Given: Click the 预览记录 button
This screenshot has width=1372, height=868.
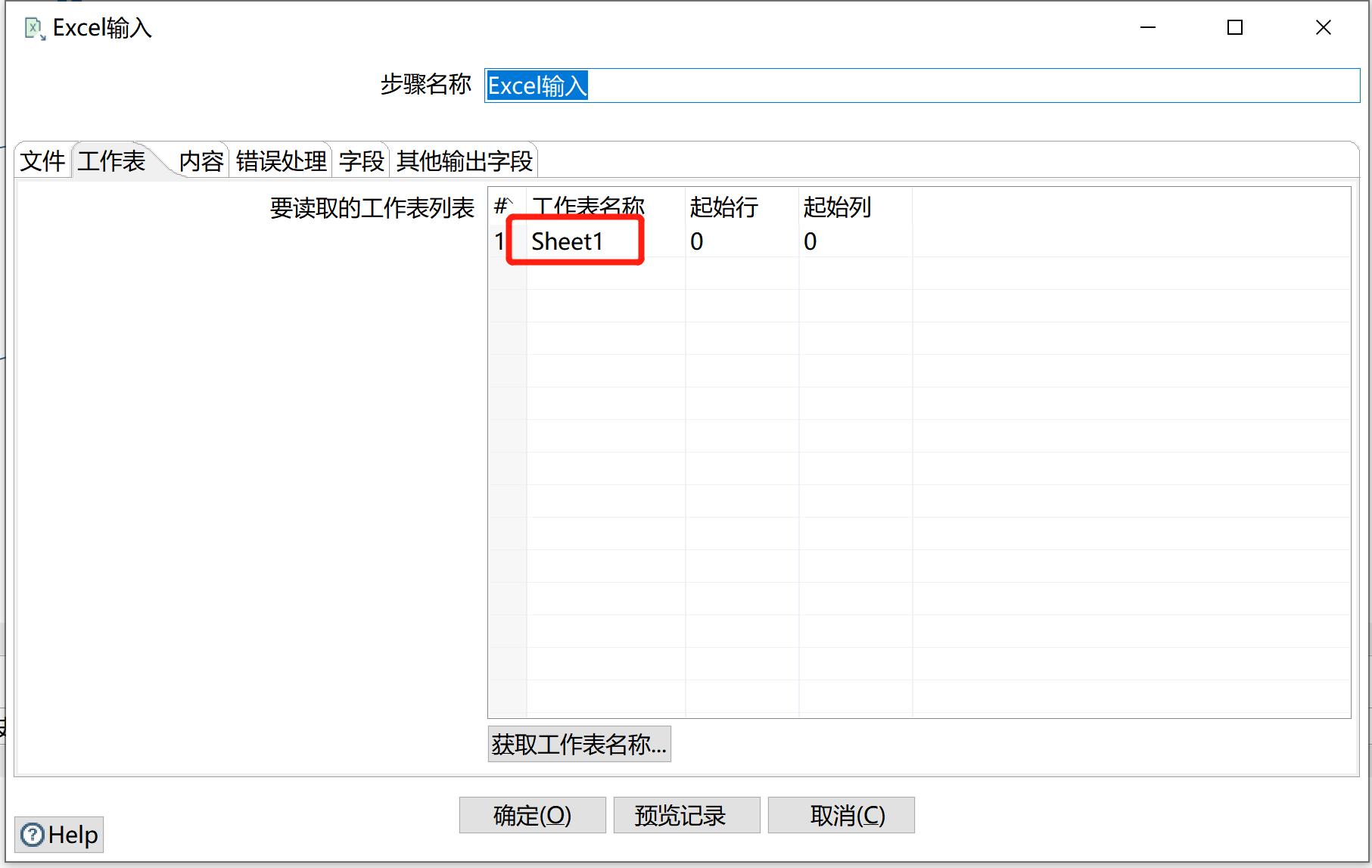Looking at the screenshot, I should tap(686, 815).
